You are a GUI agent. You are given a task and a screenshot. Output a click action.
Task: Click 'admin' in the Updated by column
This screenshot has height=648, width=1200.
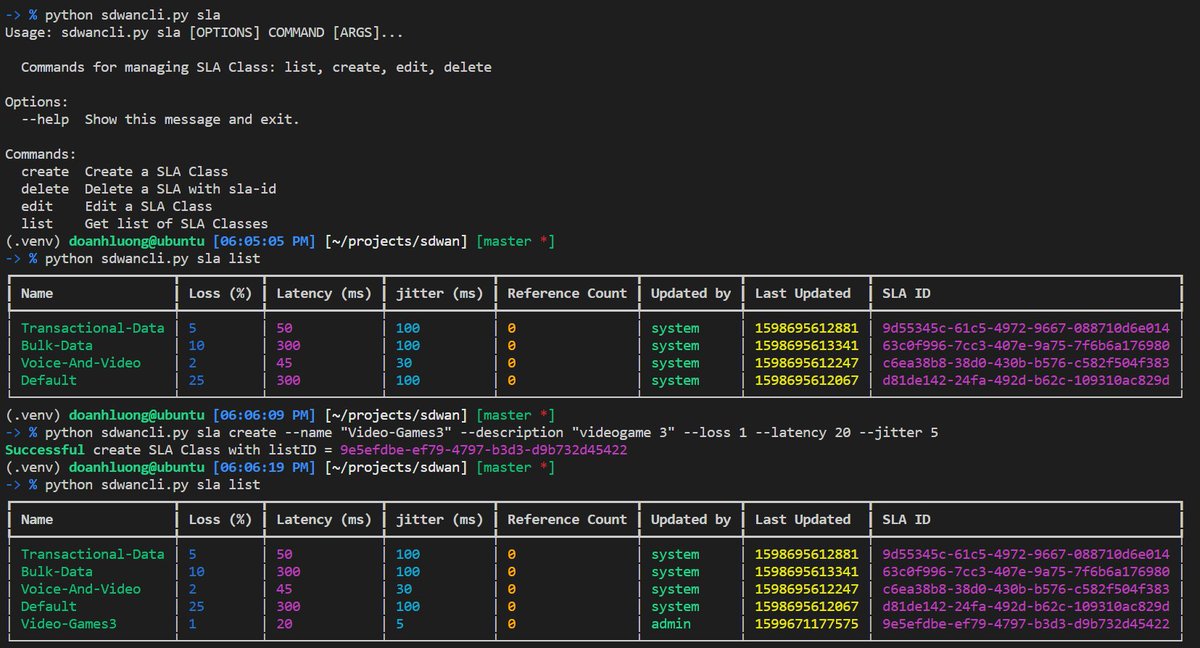click(671, 624)
